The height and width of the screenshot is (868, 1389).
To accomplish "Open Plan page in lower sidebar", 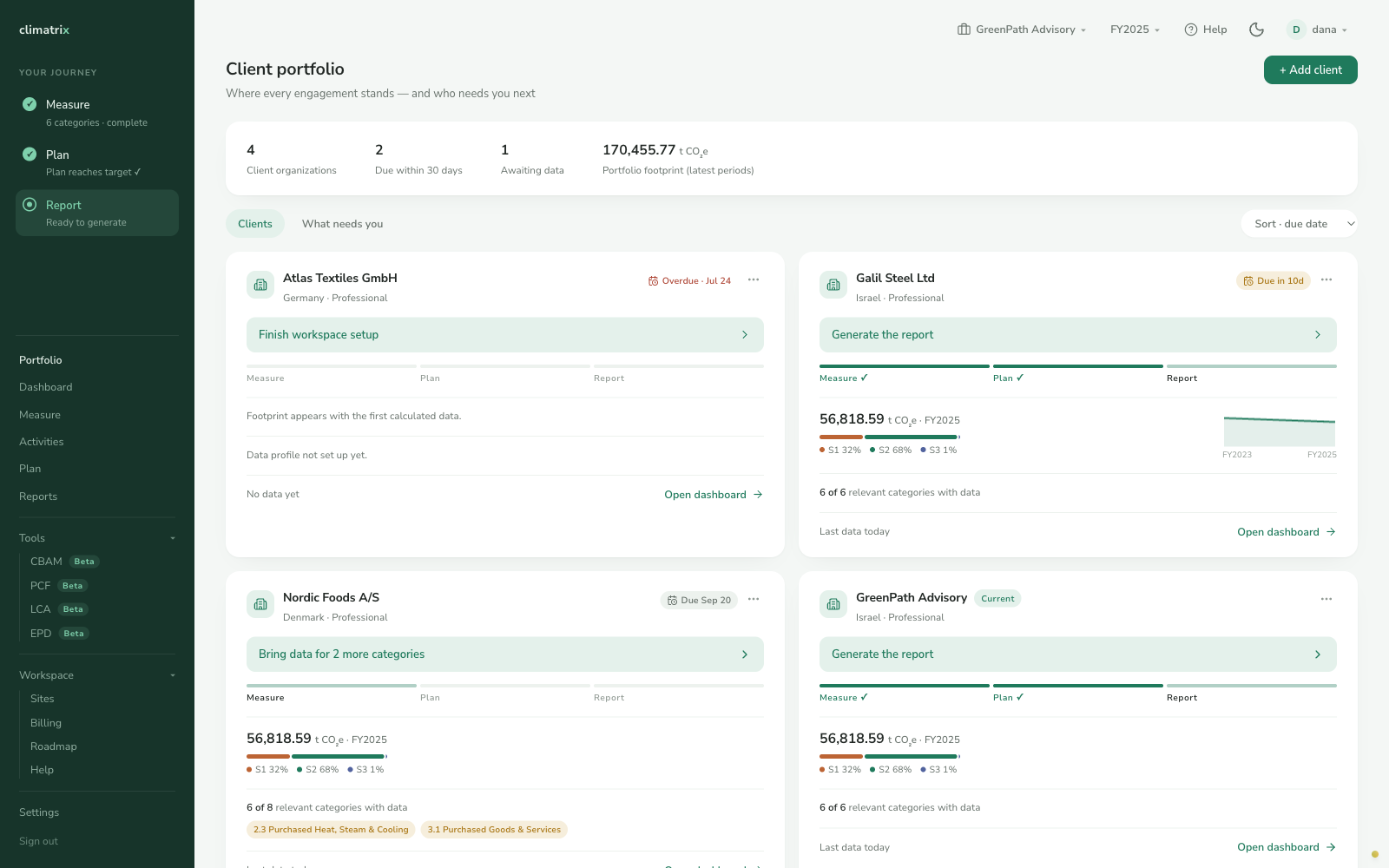I will coord(30,469).
